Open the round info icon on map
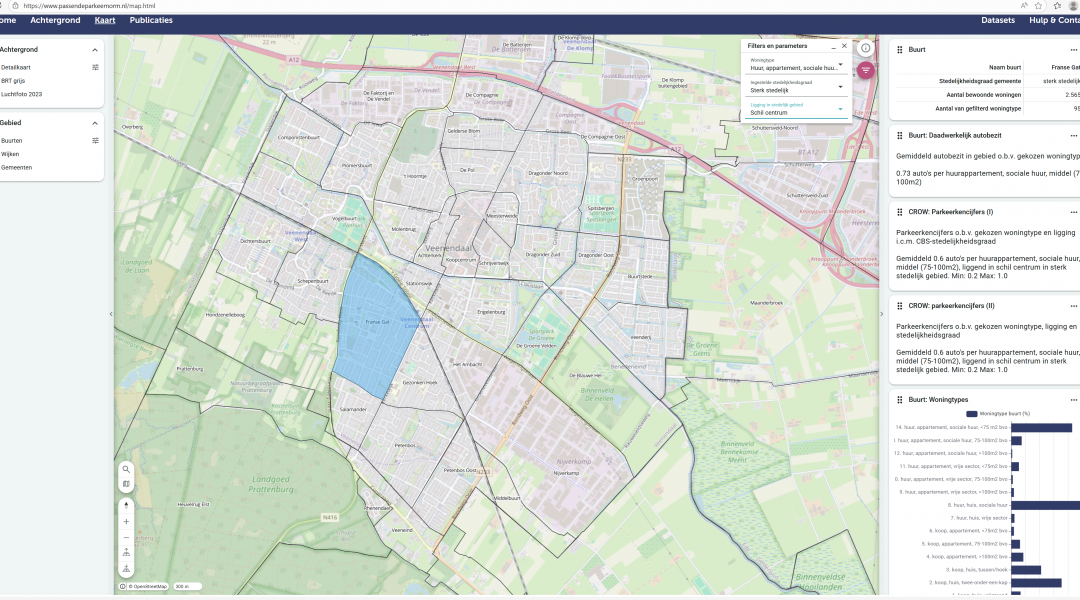This screenshot has height=600, width=1080. click(866, 47)
